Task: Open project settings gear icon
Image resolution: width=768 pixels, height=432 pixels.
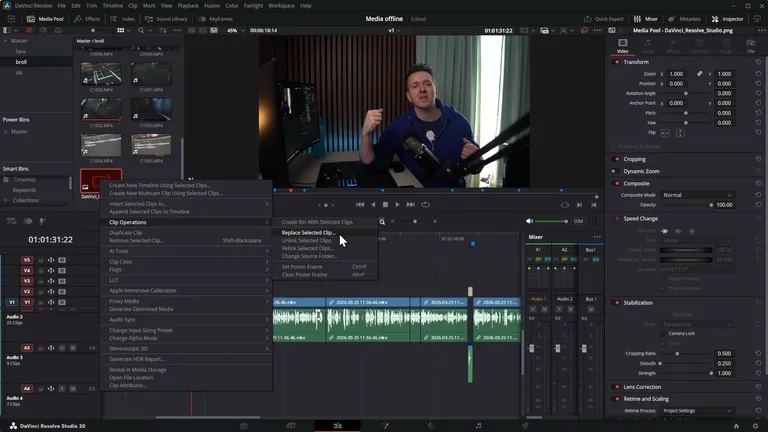Action: 755,426
